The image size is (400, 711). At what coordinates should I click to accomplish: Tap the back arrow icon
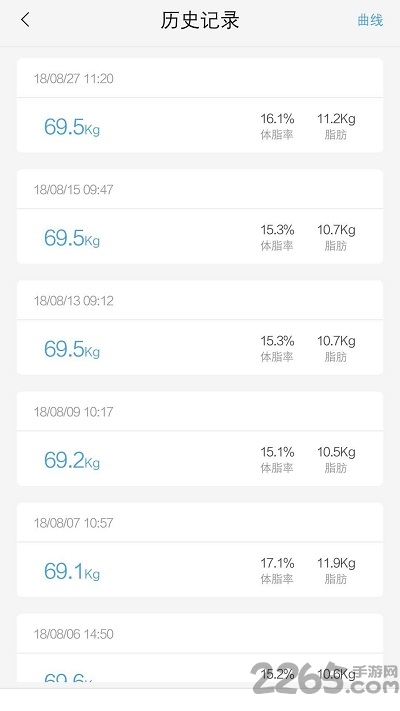pos(25,19)
